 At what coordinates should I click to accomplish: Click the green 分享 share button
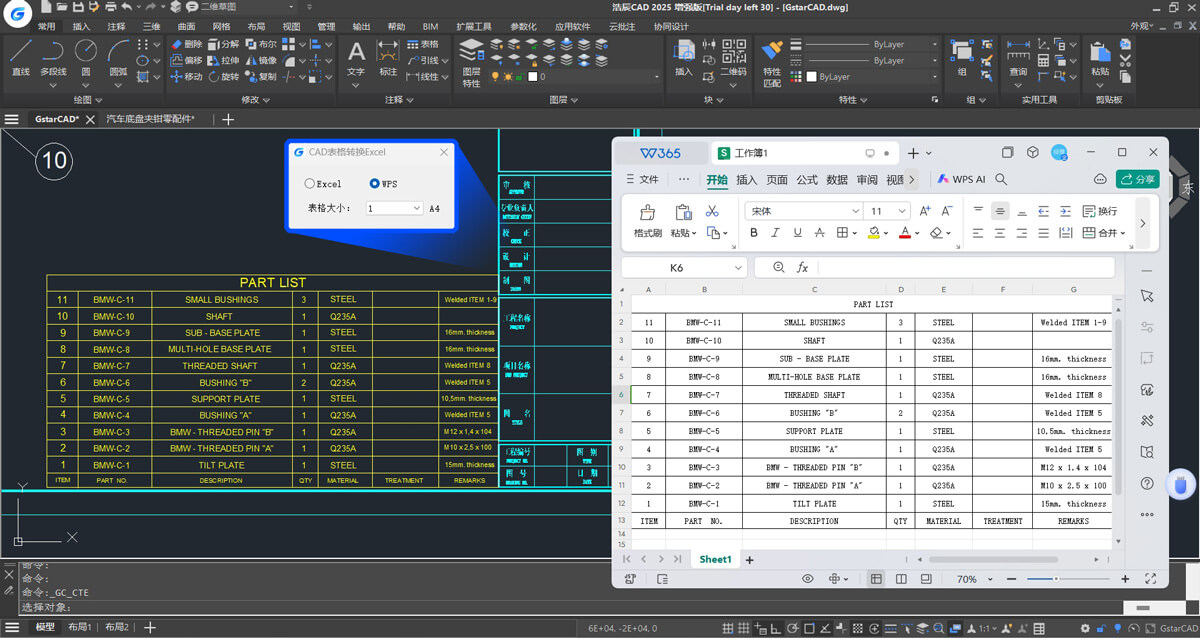(x=1138, y=178)
